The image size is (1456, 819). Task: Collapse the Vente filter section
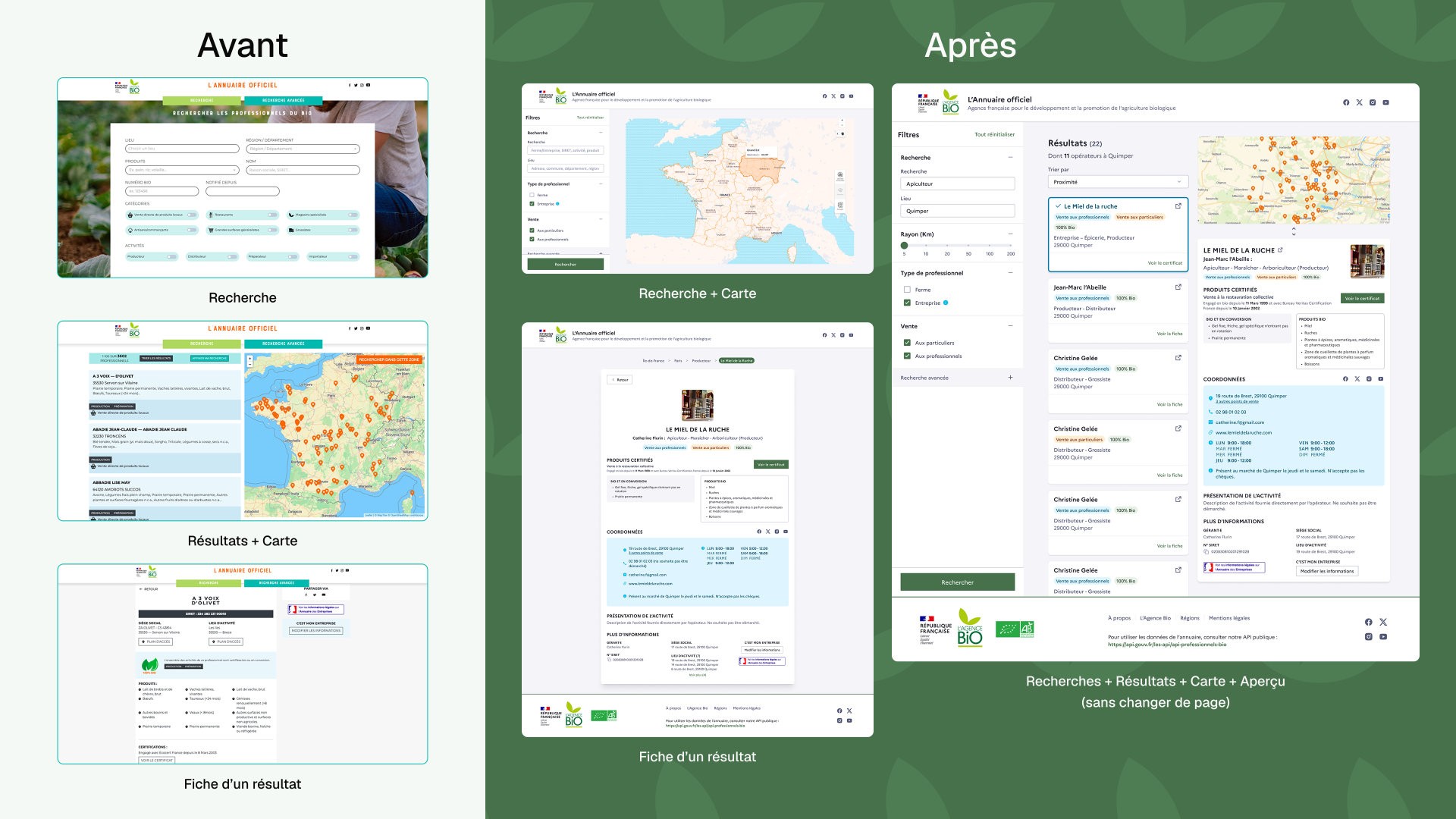click(x=1010, y=325)
